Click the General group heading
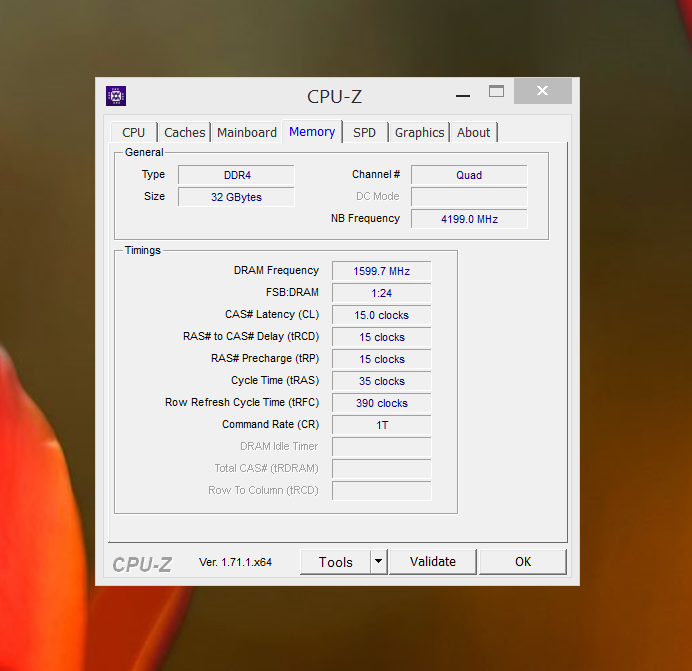This screenshot has width=692, height=671. point(144,152)
